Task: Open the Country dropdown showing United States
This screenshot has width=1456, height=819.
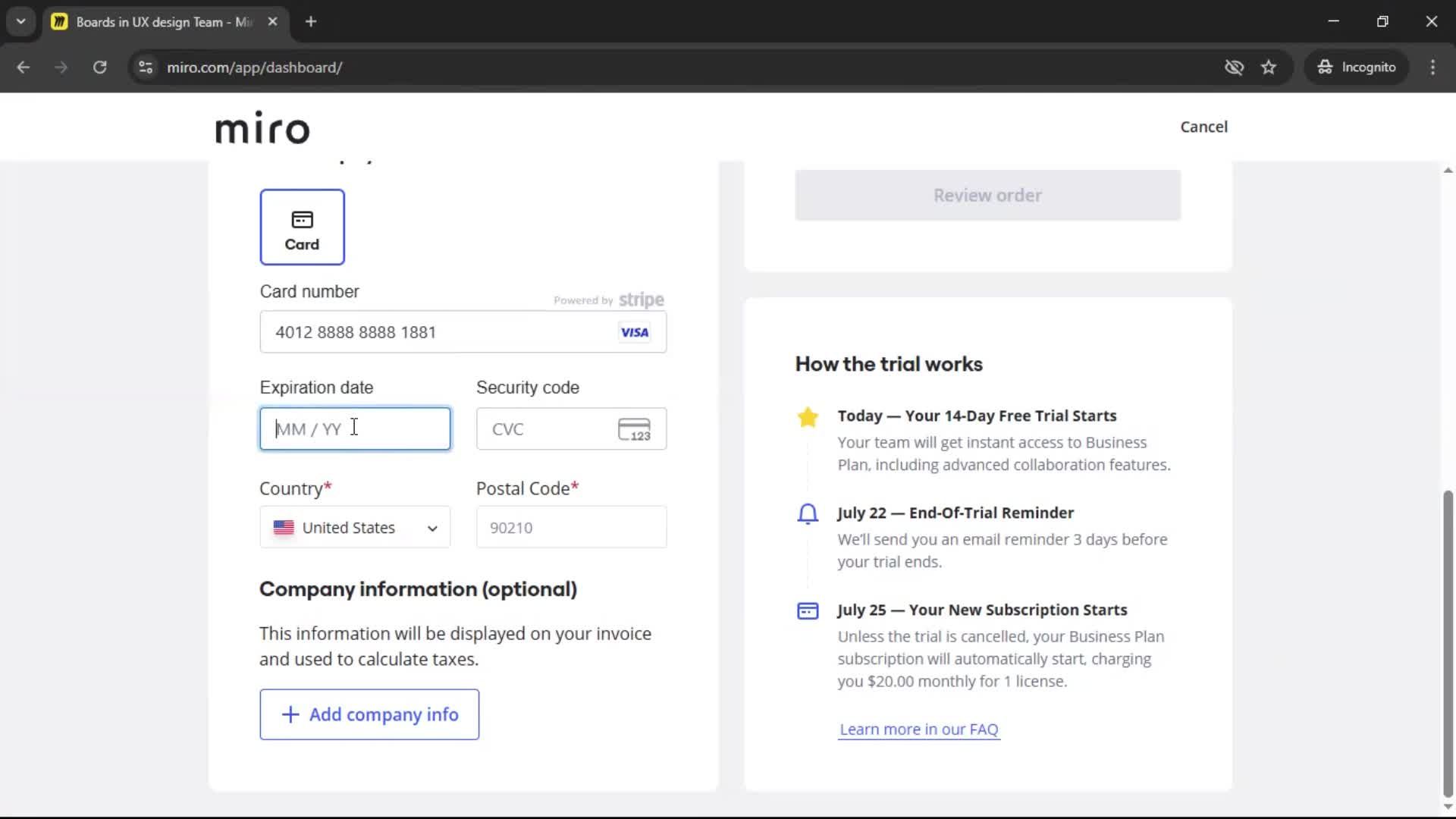Action: (x=355, y=527)
